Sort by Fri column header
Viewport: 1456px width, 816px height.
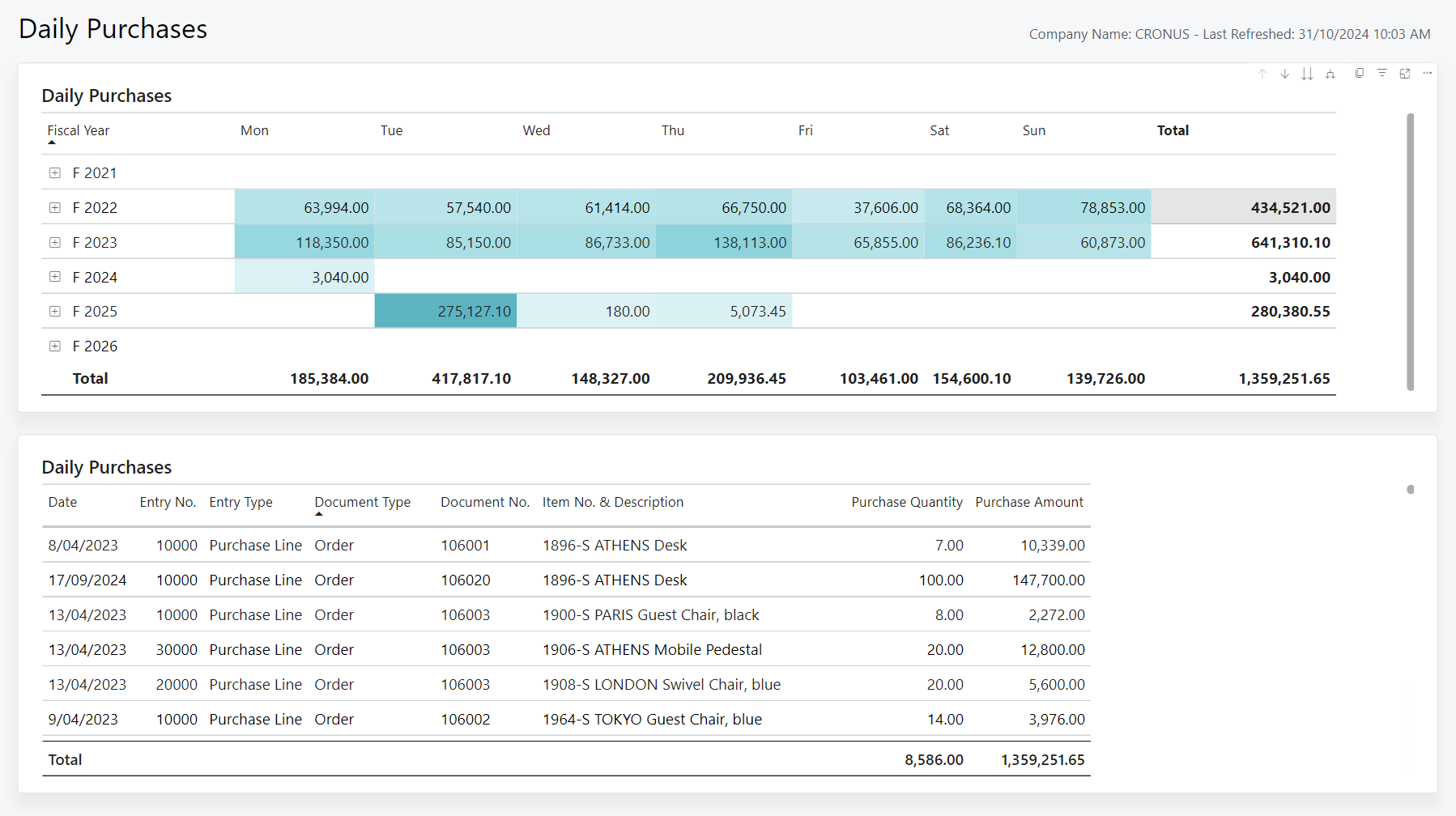(806, 130)
